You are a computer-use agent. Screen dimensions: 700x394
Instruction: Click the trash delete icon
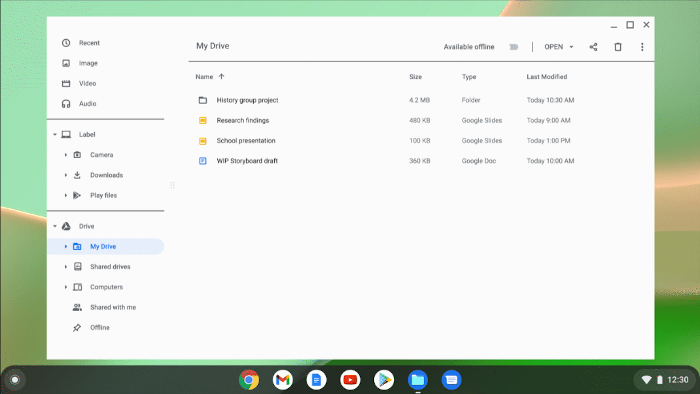618,47
